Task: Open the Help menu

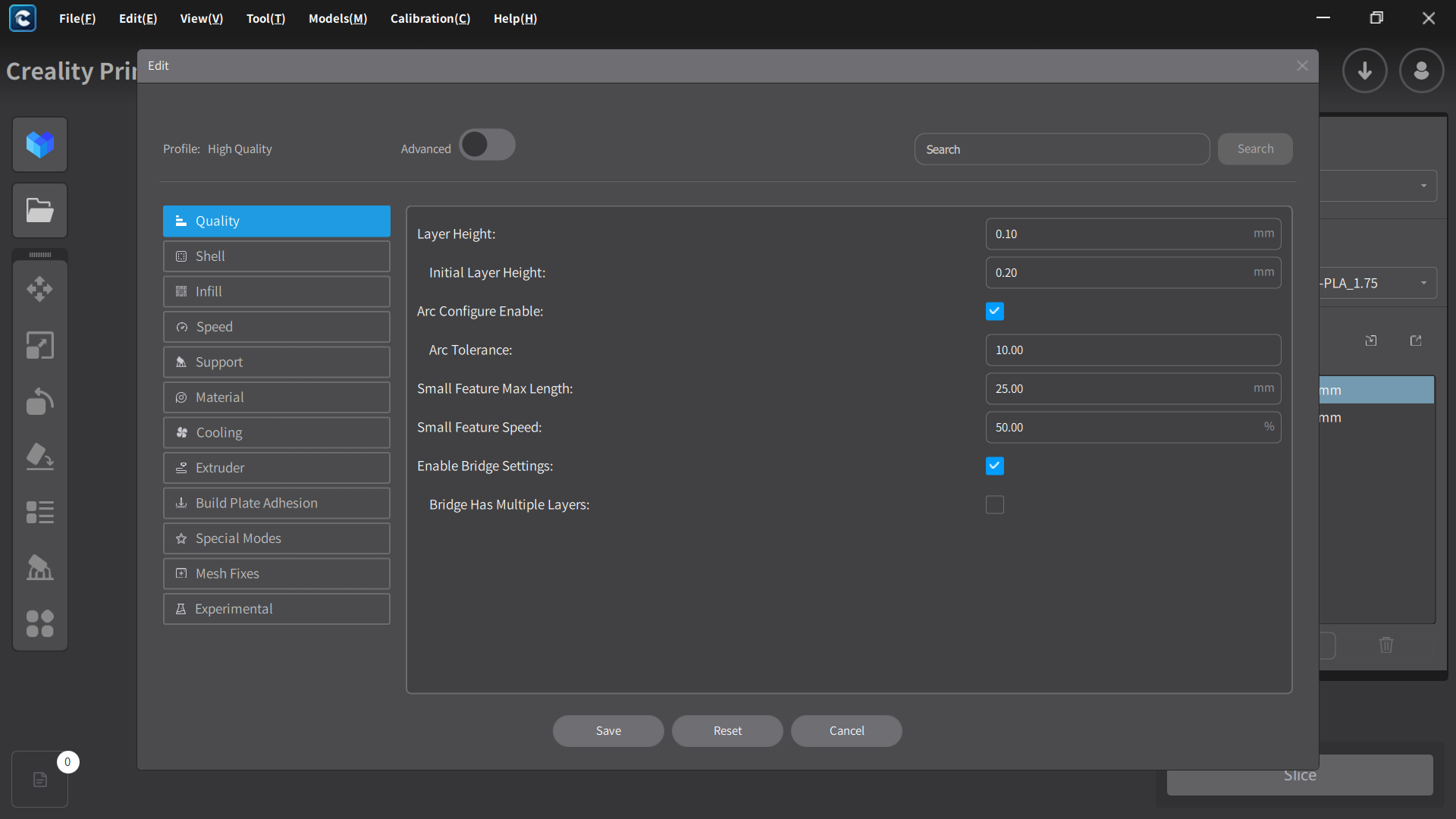Action: [x=516, y=18]
